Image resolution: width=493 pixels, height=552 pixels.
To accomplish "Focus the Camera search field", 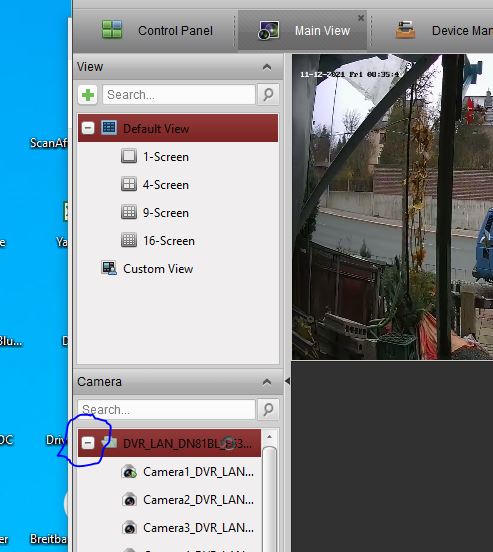I will click(x=166, y=409).
